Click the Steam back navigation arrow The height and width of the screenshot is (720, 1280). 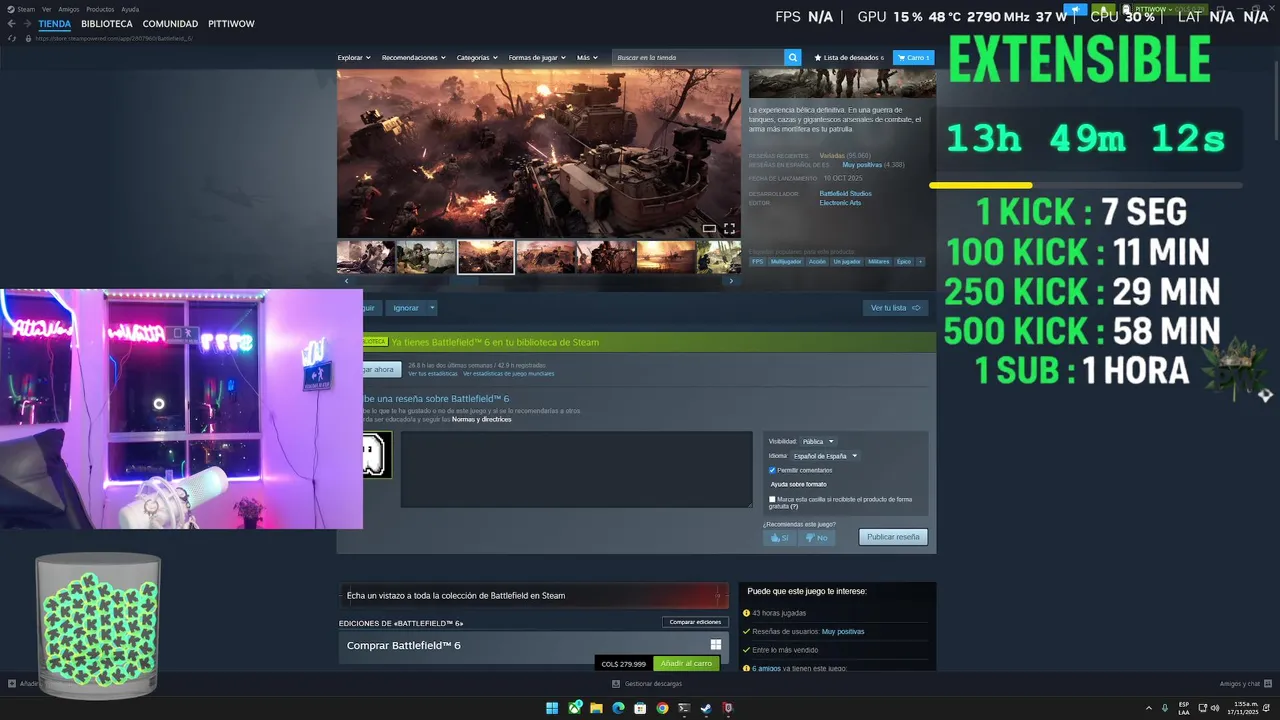(x=12, y=23)
